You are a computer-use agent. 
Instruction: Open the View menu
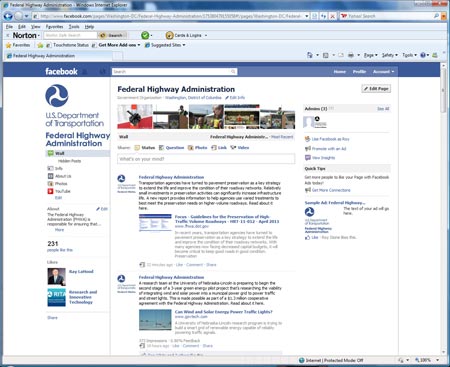click(35, 27)
